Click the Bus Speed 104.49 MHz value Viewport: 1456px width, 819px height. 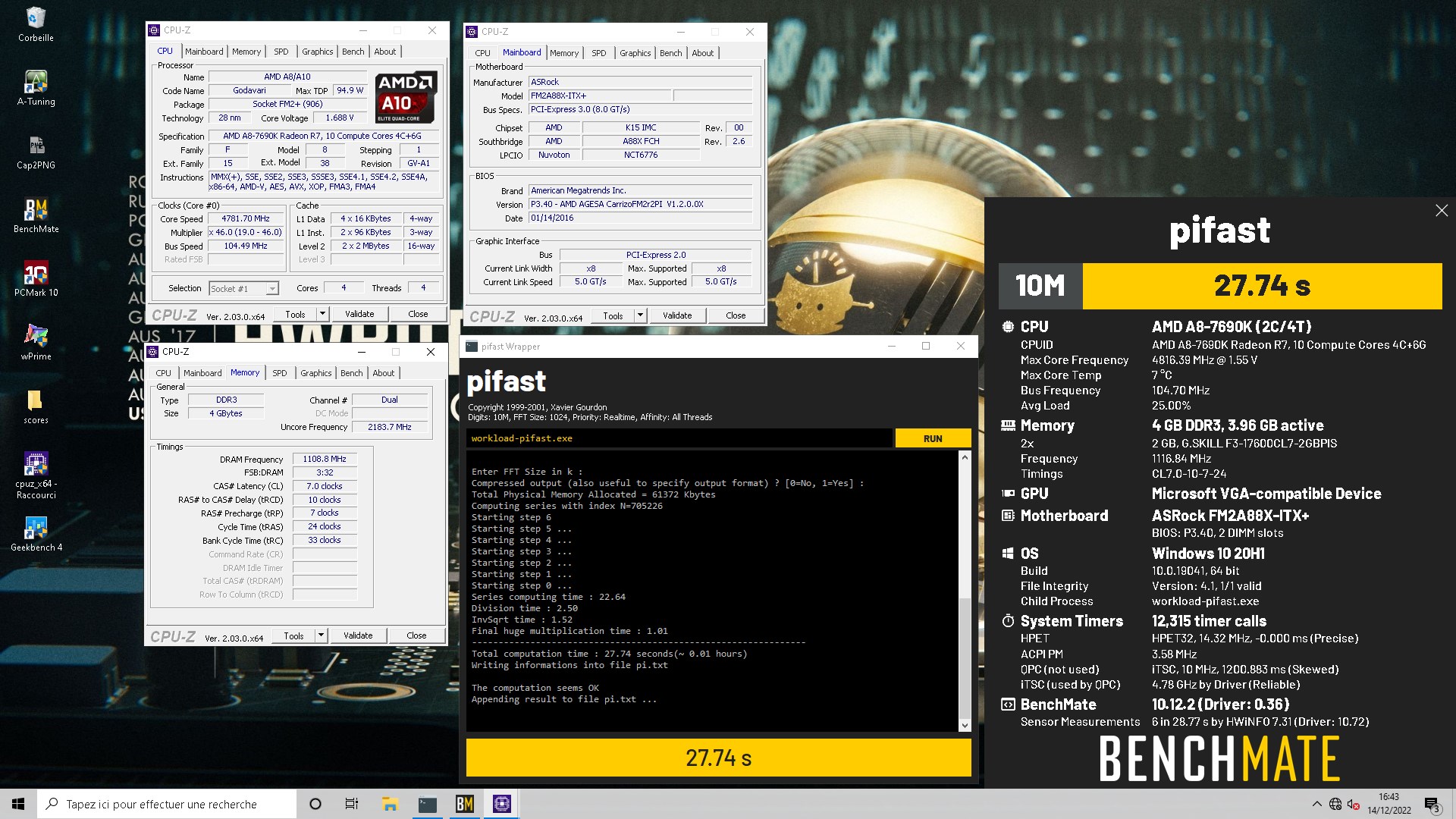pos(246,246)
